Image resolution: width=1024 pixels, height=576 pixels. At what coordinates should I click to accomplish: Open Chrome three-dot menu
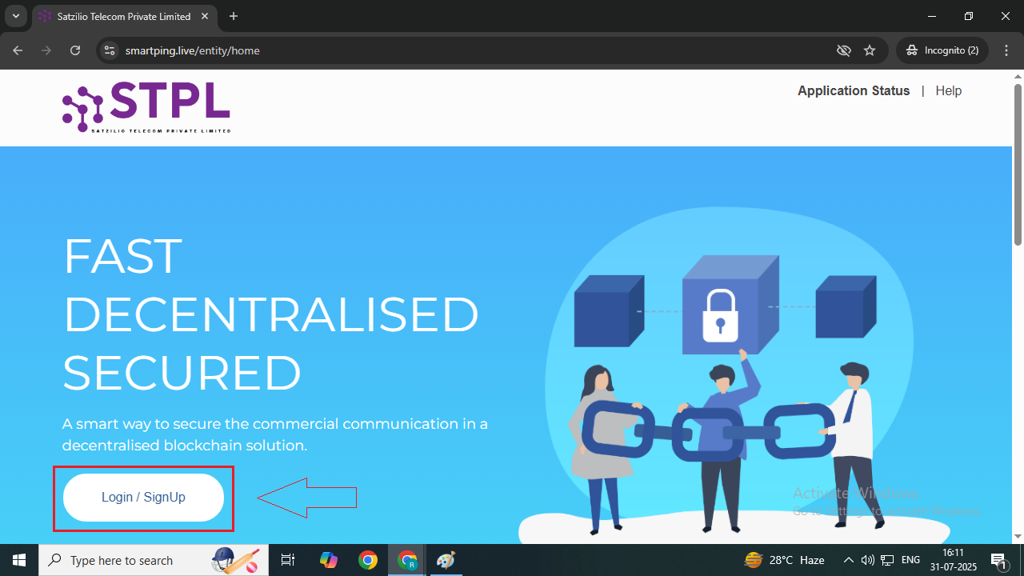pyautogui.click(x=1006, y=50)
